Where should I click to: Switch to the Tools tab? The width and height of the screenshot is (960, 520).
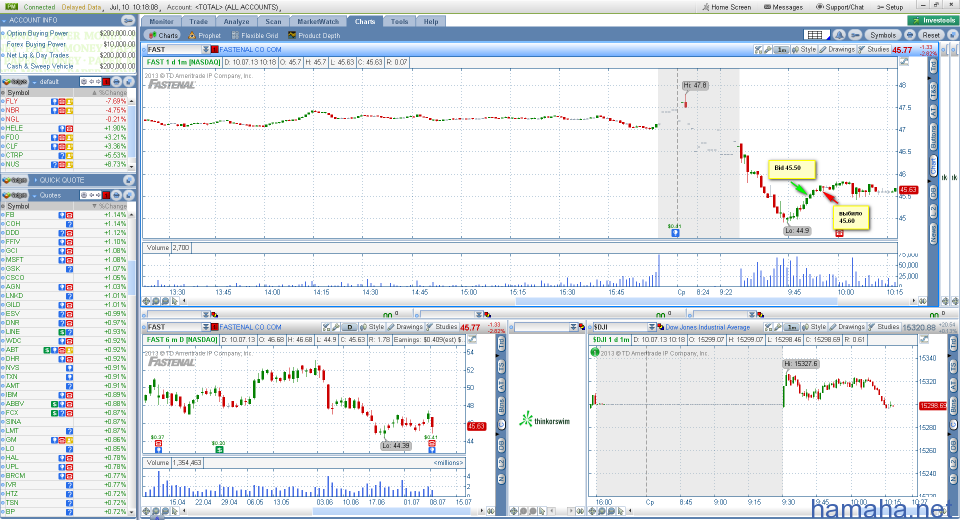pyautogui.click(x=399, y=21)
